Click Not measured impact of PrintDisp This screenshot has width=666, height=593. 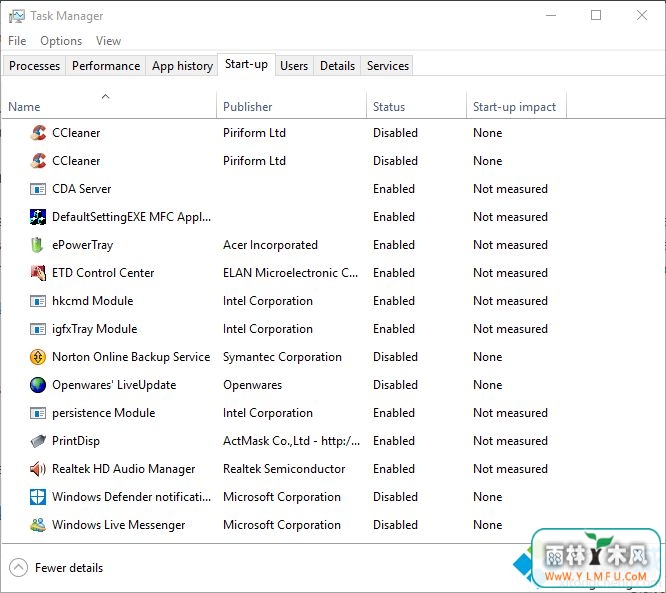pos(510,441)
